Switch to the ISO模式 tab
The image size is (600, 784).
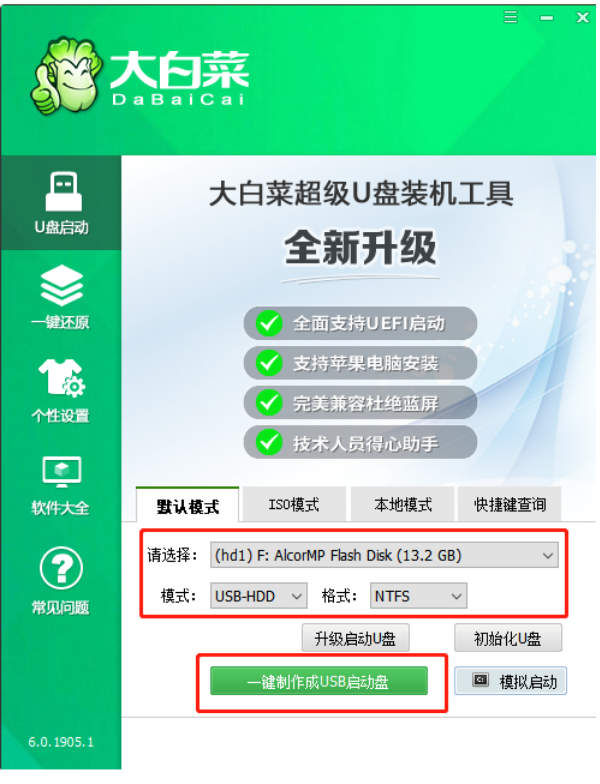click(294, 504)
